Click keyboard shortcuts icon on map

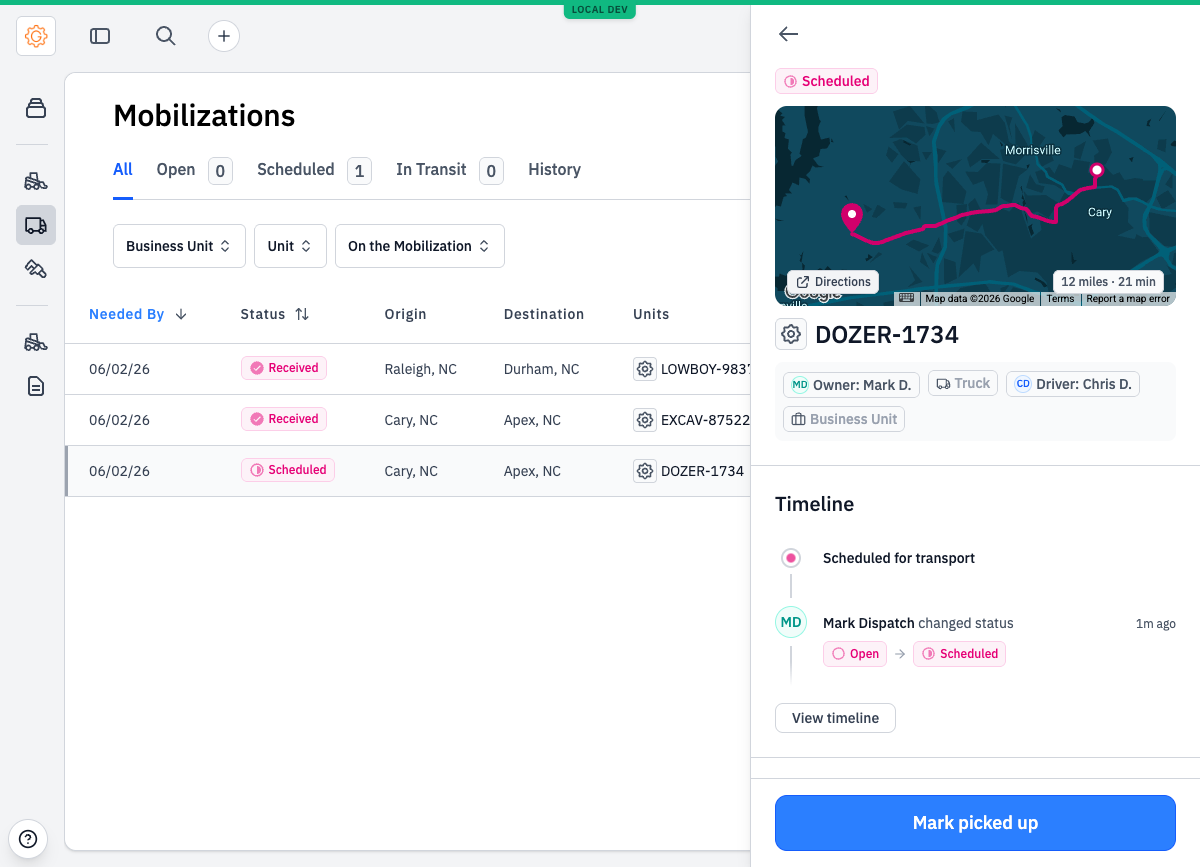click(906, 298)
